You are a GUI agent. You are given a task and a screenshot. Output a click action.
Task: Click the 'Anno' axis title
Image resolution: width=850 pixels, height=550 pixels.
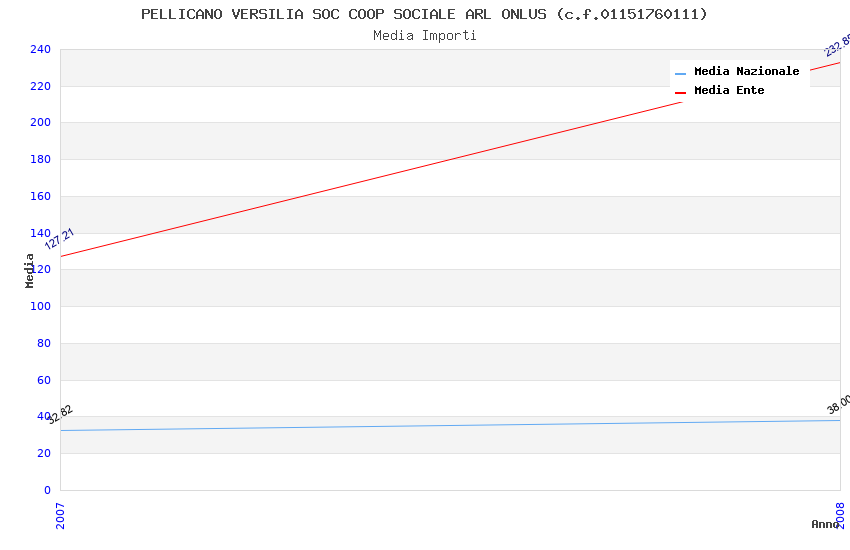tap(825, 524)
